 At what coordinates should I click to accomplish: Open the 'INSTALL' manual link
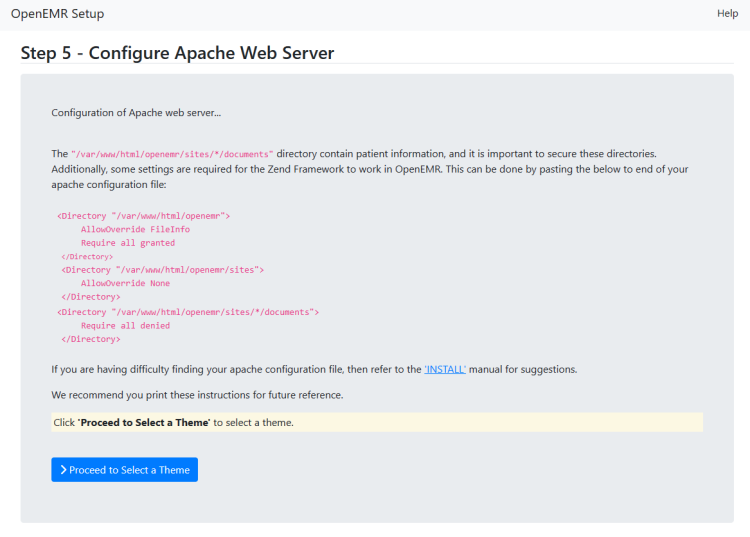[445, 369]
